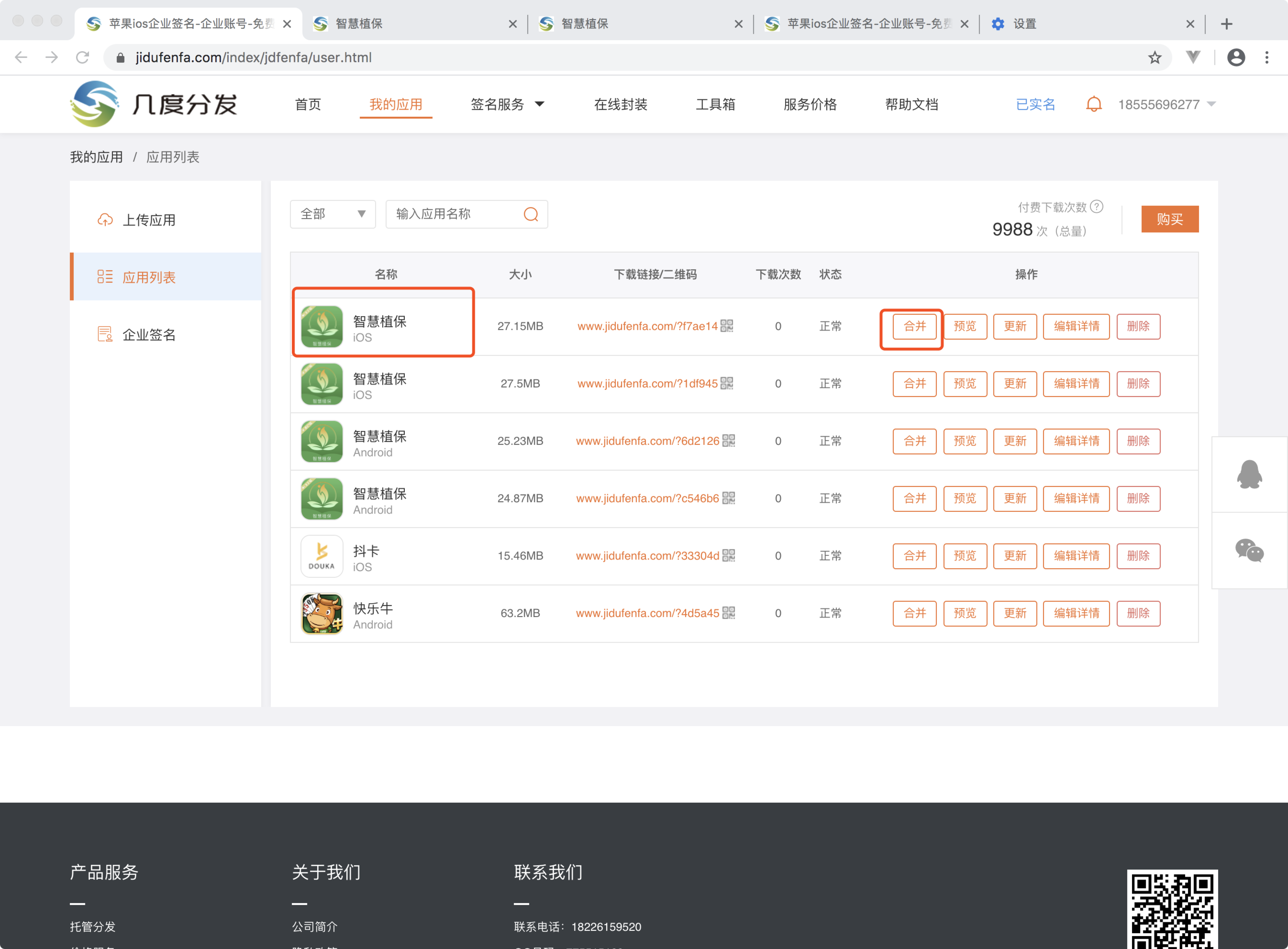Click the 几度分发 site logo
The image size is (1288, 949).
point(153,104)
